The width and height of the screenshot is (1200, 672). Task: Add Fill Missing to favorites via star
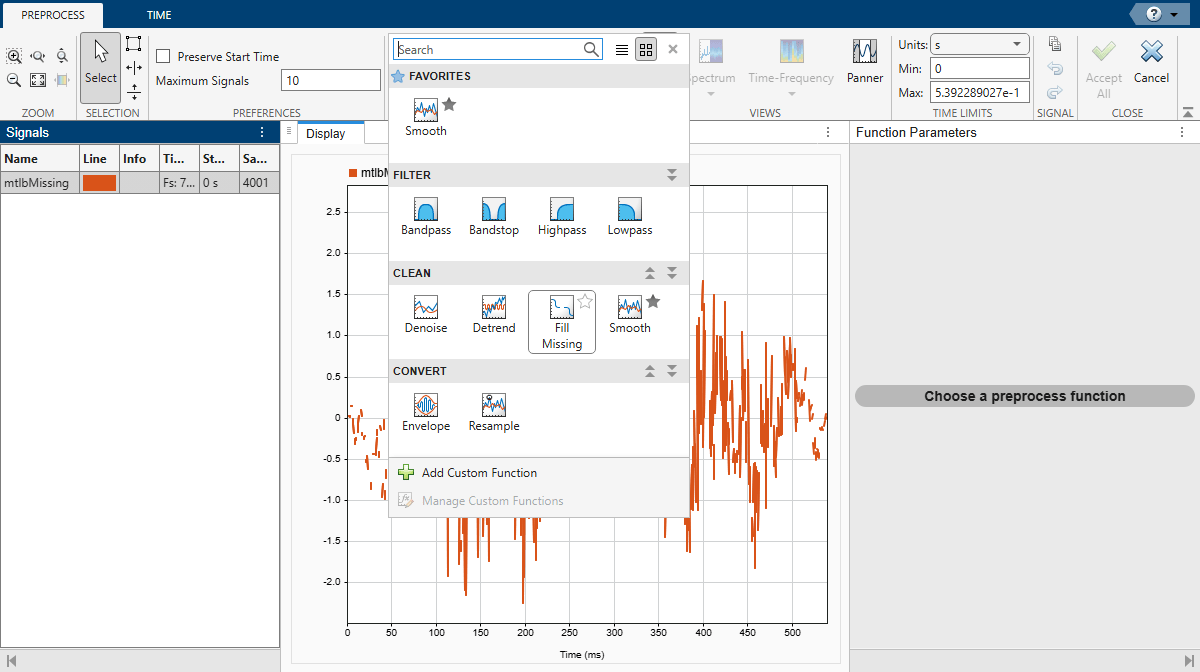[x=585, y=301]
